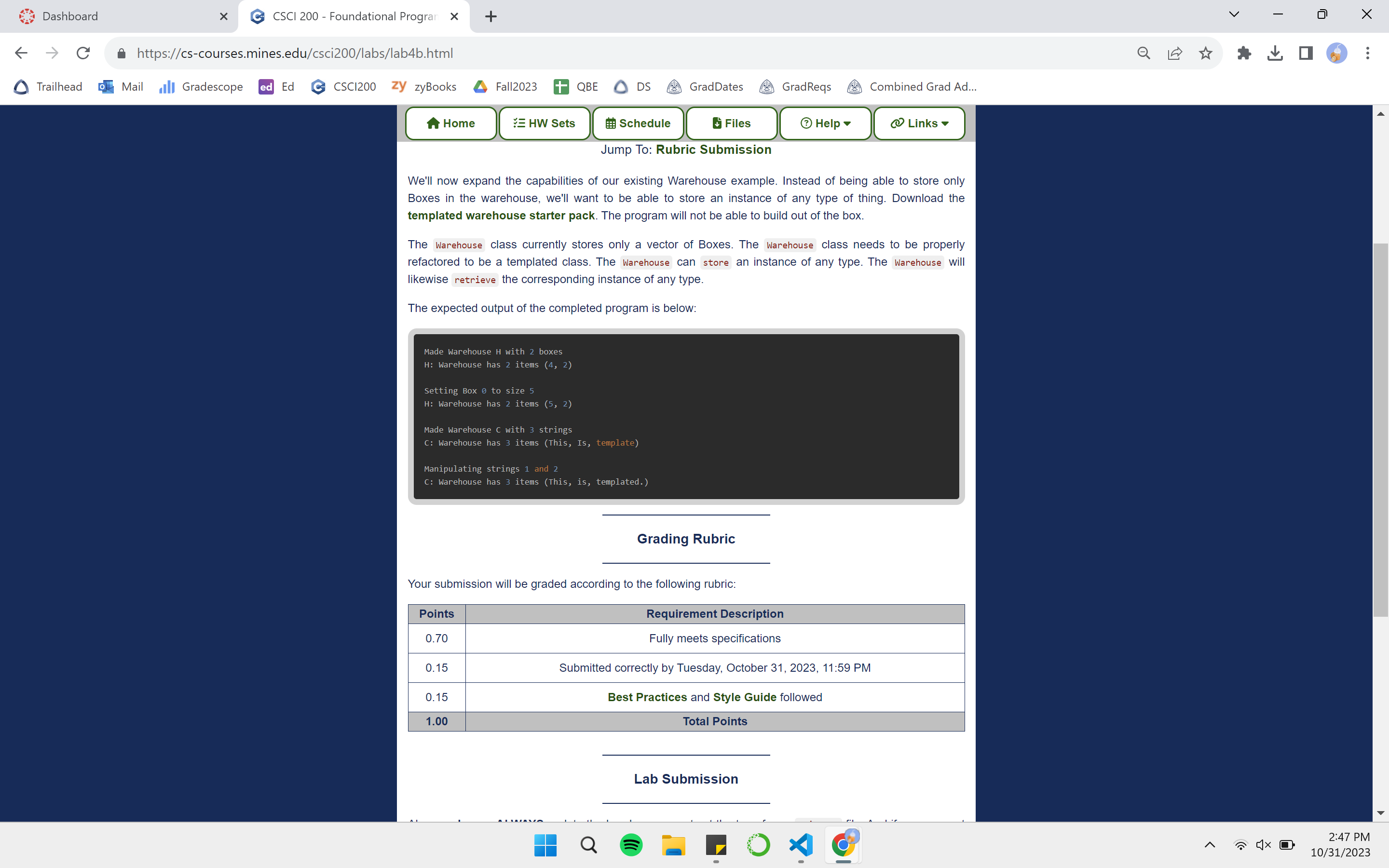Screen dimensions: 1389x868
Task: Open the templated warehouse starter pack link
Action: click(x=501, y=215)
